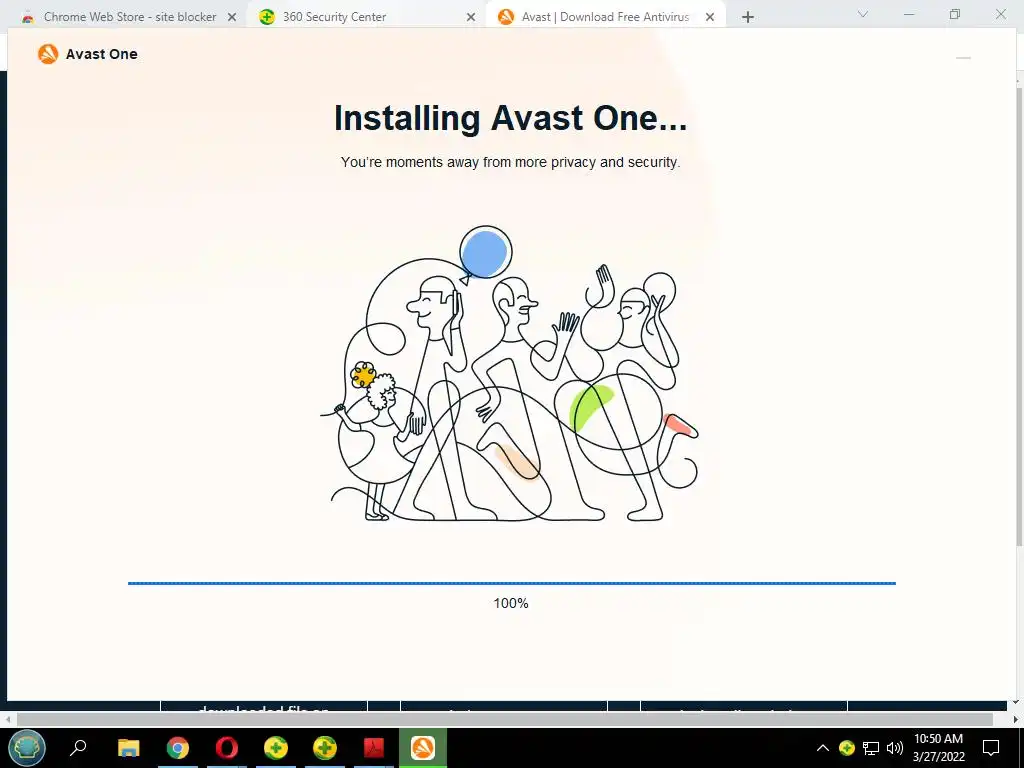Open second 360 Security taskbar icon
The width and height of the screenshot is (1024, 768).
pos(325,748)
